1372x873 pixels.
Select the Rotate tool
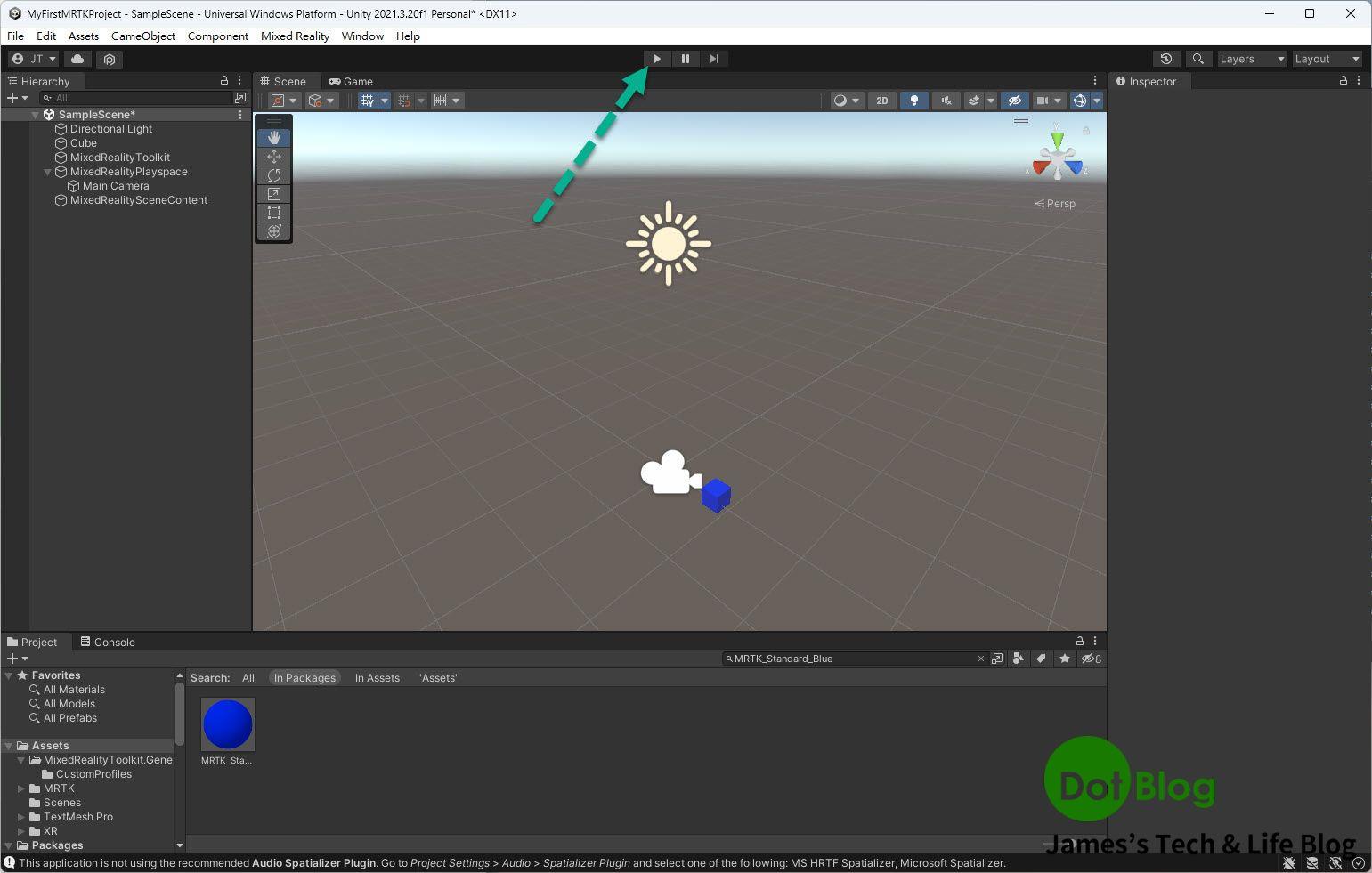274,175
